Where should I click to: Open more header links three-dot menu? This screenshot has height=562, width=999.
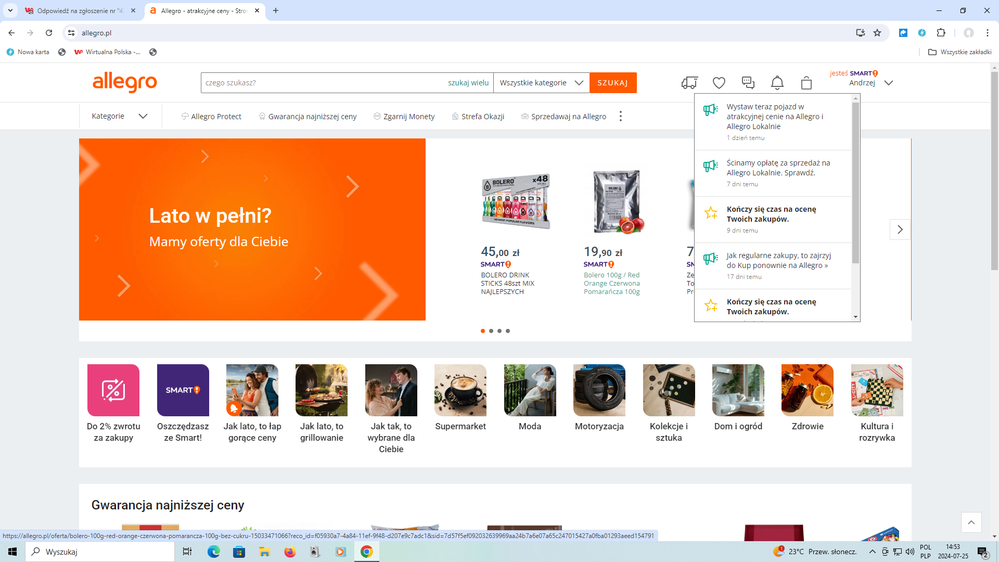621,116
